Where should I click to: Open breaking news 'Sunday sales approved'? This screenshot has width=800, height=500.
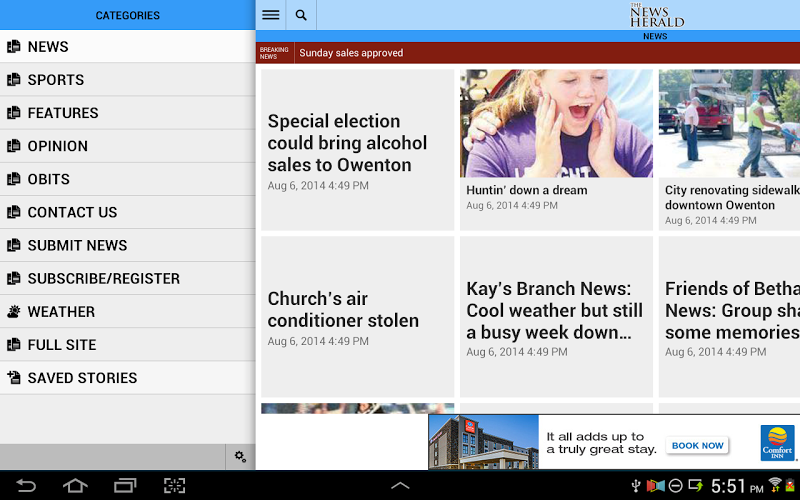click(351, 53)
